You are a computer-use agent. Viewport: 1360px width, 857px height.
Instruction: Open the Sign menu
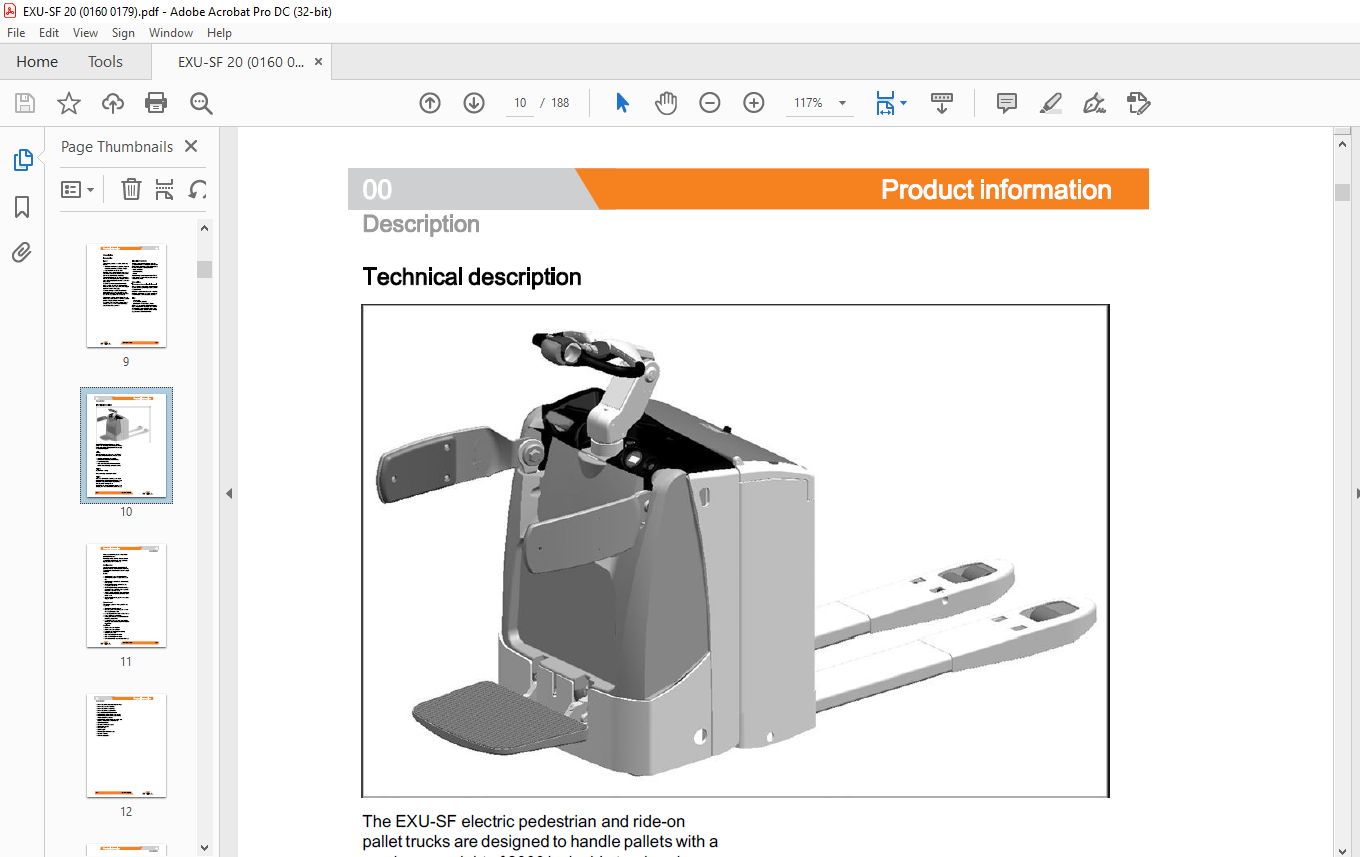coord(123,33)
